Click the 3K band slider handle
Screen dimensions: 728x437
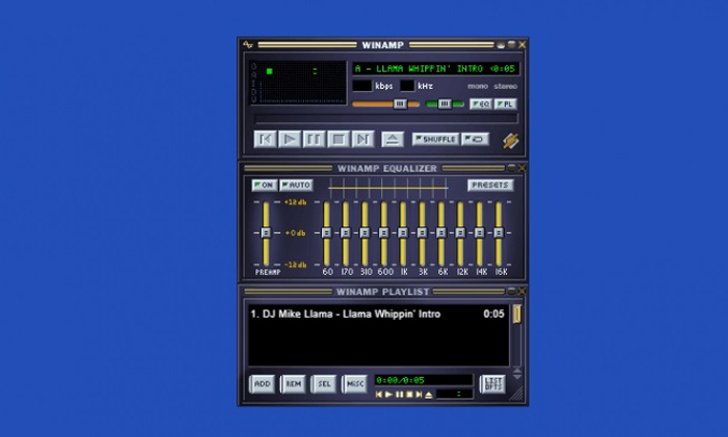(422, 232)
